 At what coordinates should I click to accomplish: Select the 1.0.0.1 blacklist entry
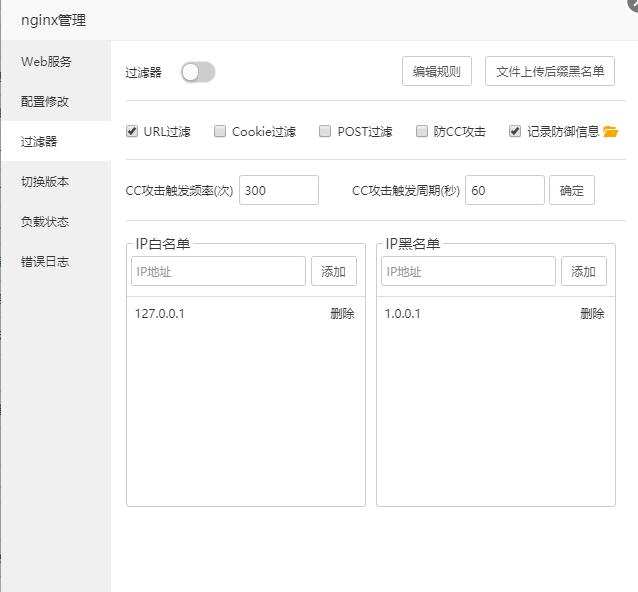pos(402,314)
